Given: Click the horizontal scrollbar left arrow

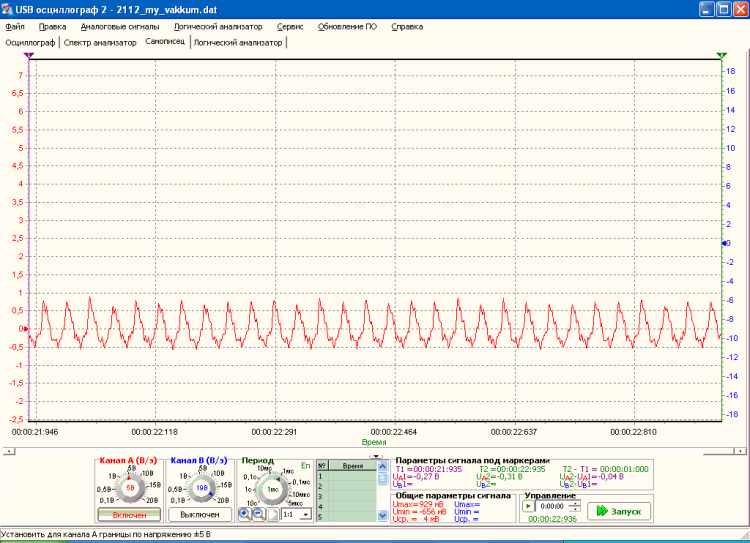Looking at the screenshot, I should (9, 451).
